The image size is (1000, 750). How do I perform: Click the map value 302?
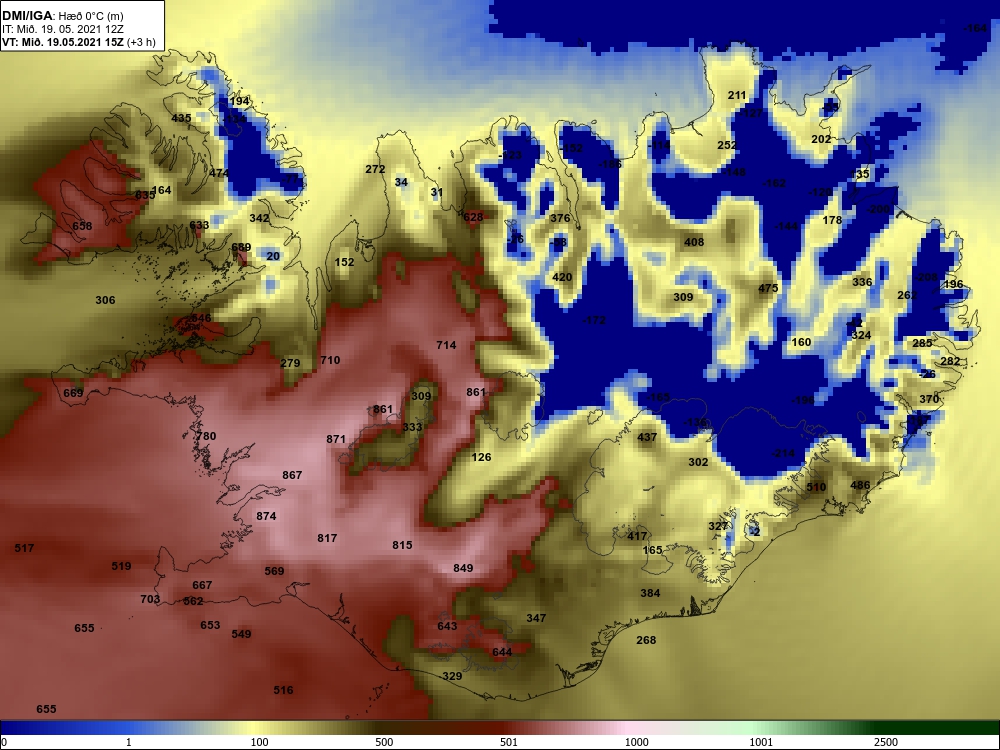[698, 462]
